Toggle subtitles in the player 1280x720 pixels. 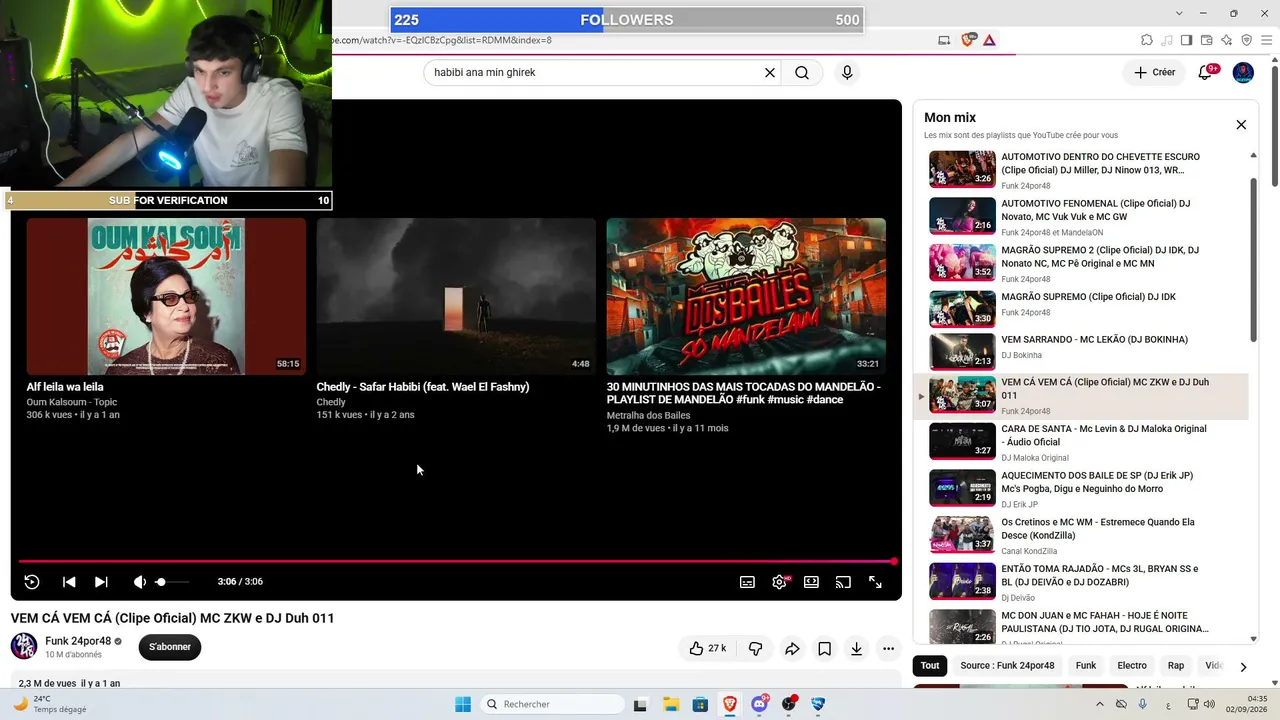click(x=747, y=582)
